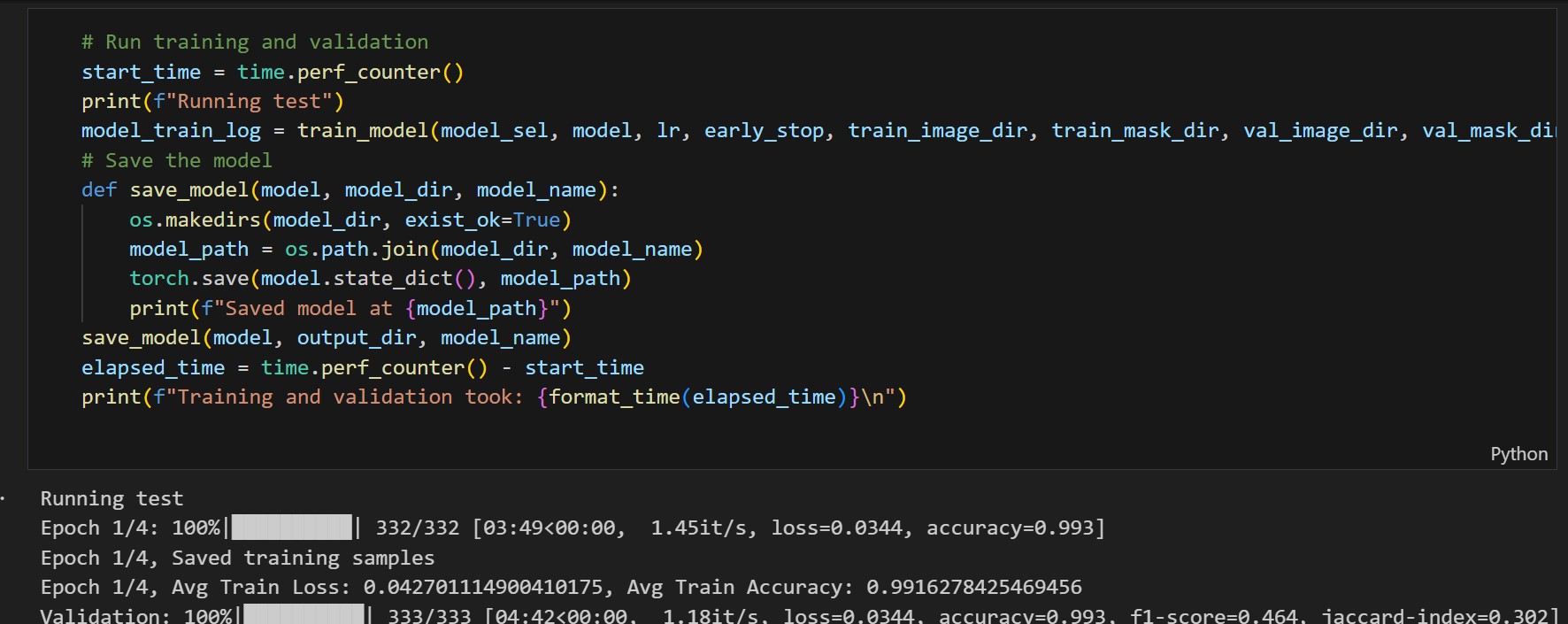1568x624 pixels.
Task: Place cursor on '# Run training and validation' comment
Action: coord(255,42)
